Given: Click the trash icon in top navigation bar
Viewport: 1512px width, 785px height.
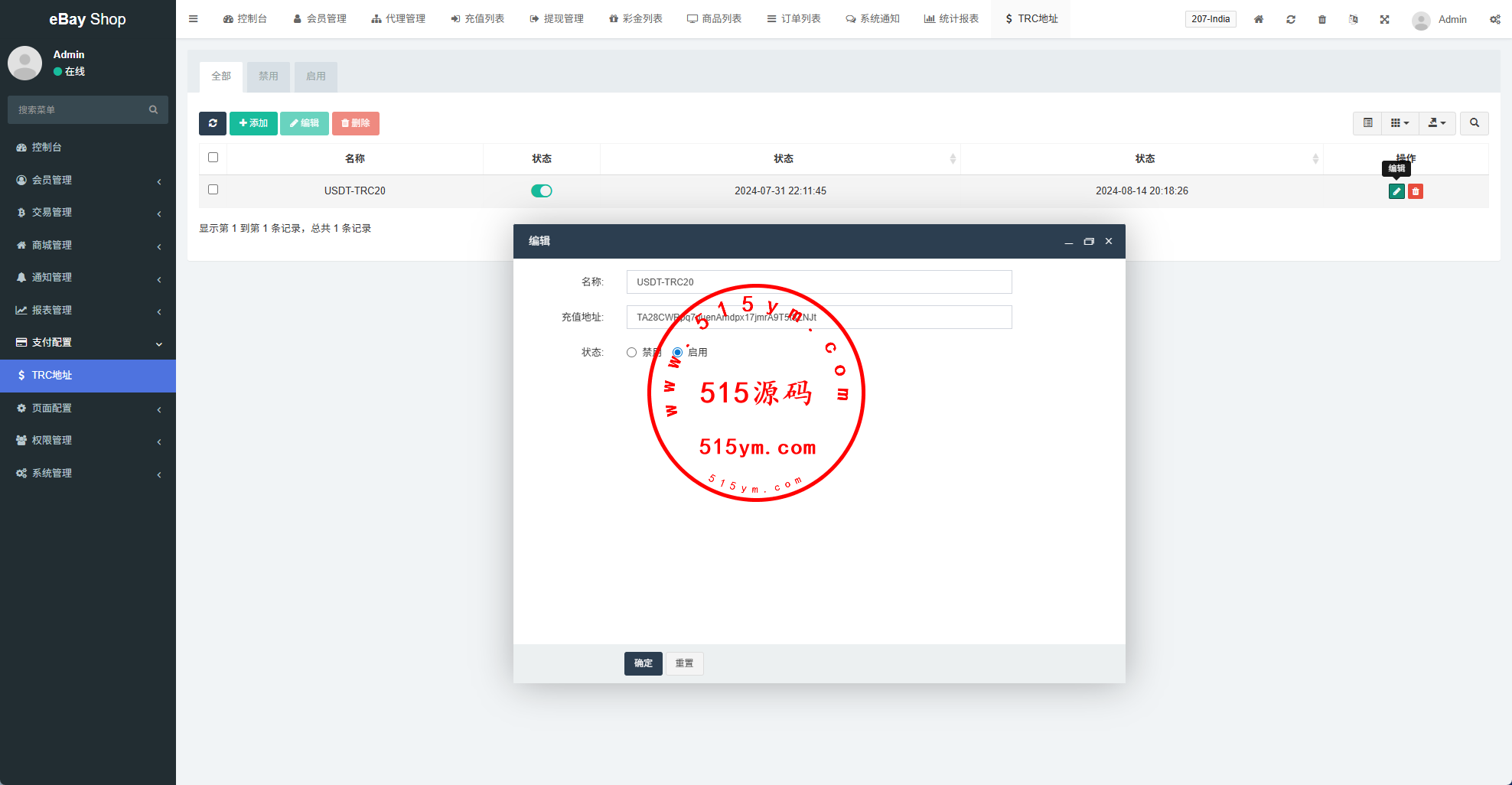Looking at the screenshot, I should [1322, 19].
